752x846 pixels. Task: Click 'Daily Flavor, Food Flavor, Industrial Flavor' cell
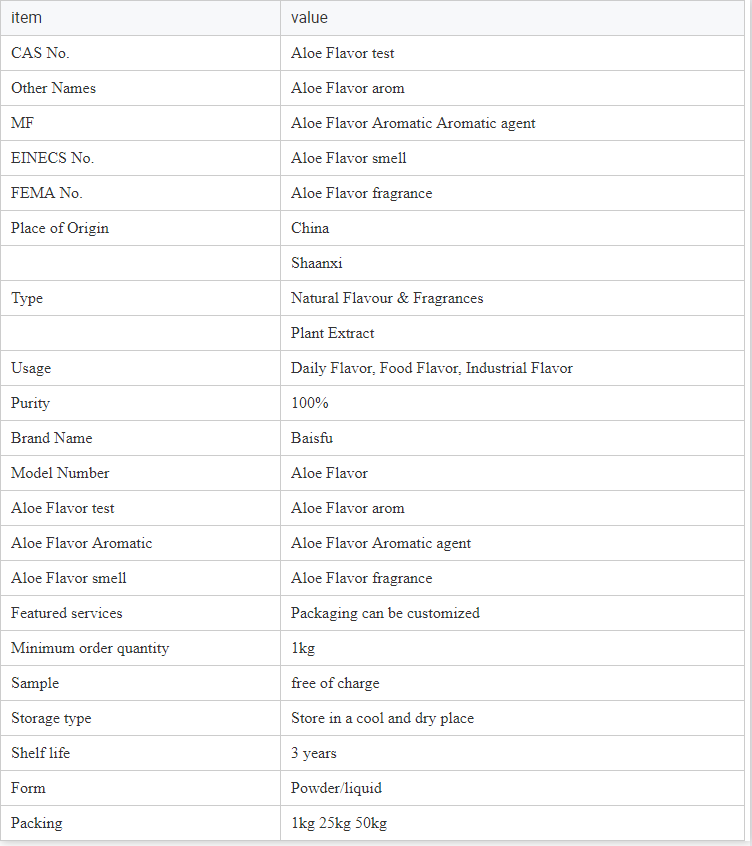pyautogui.click(x=512, y=368)
